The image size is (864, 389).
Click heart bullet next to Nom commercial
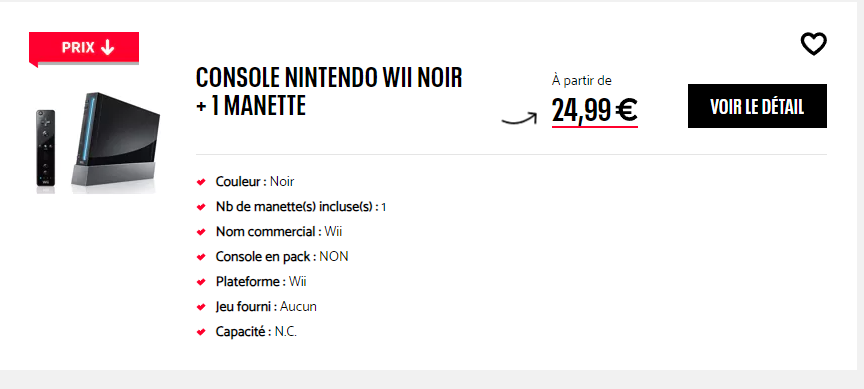[201, 232]
